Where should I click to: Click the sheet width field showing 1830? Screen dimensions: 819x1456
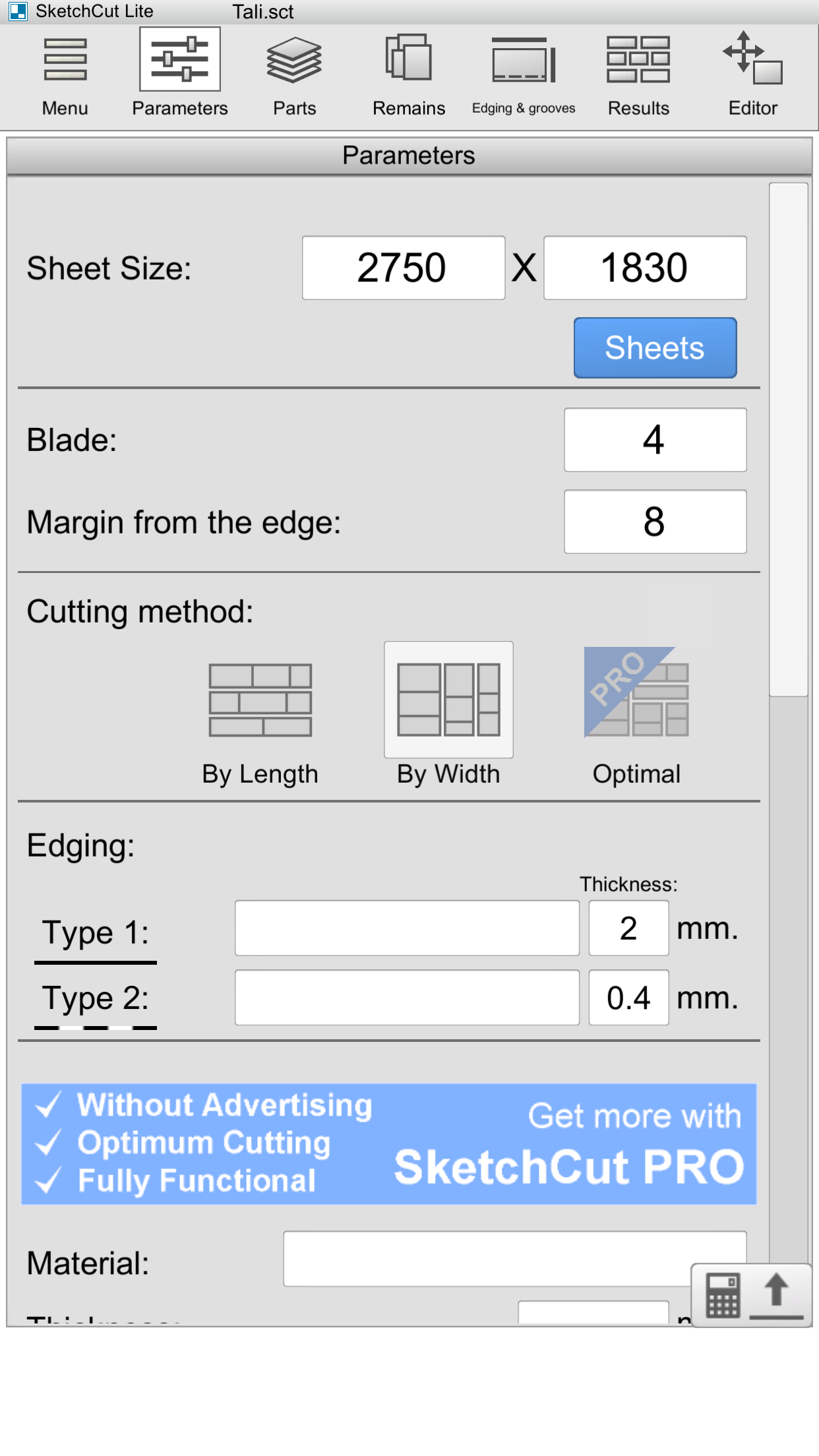(x=645, y=268)
